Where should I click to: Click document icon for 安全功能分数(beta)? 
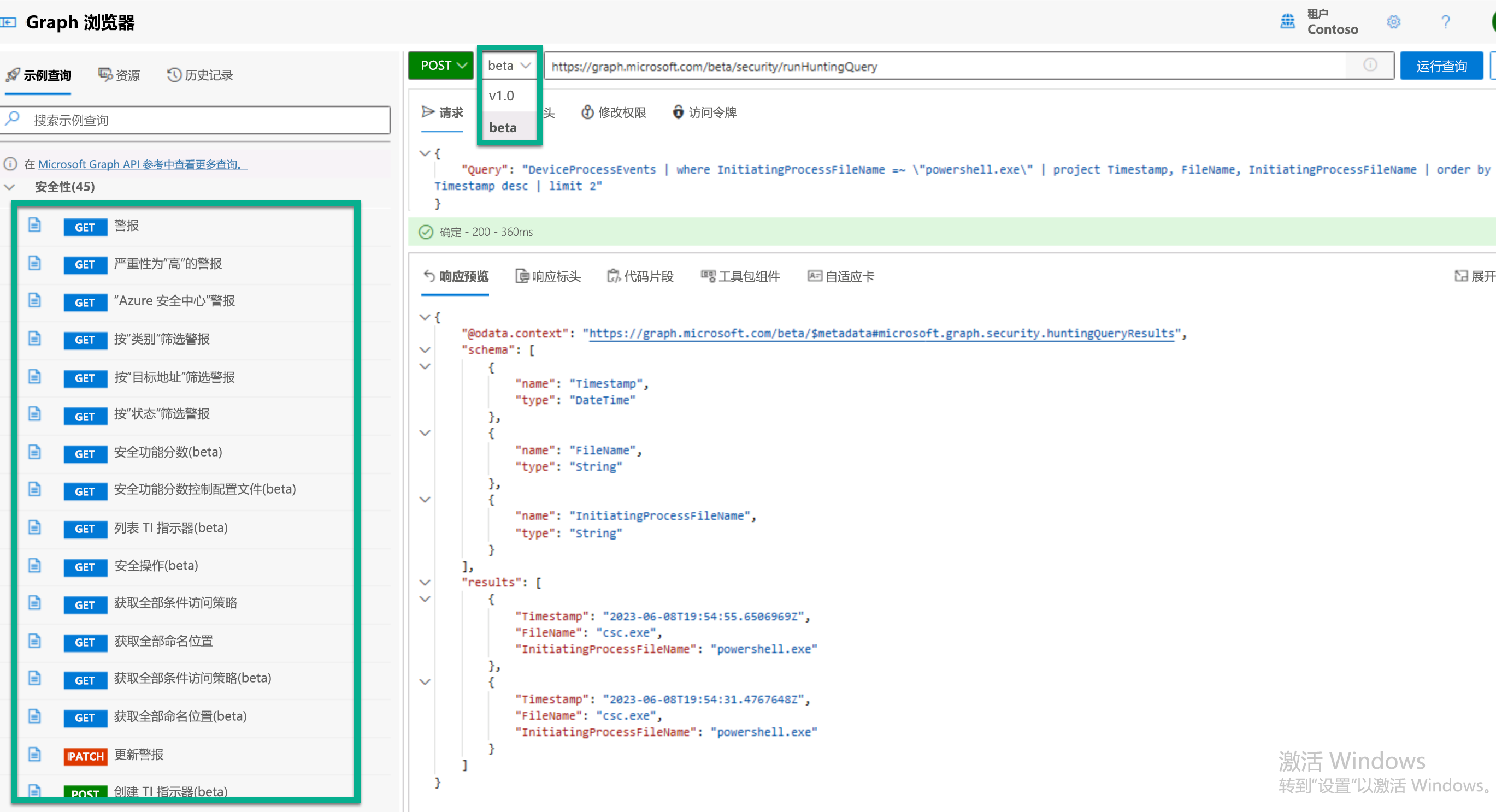coord(35,452)
